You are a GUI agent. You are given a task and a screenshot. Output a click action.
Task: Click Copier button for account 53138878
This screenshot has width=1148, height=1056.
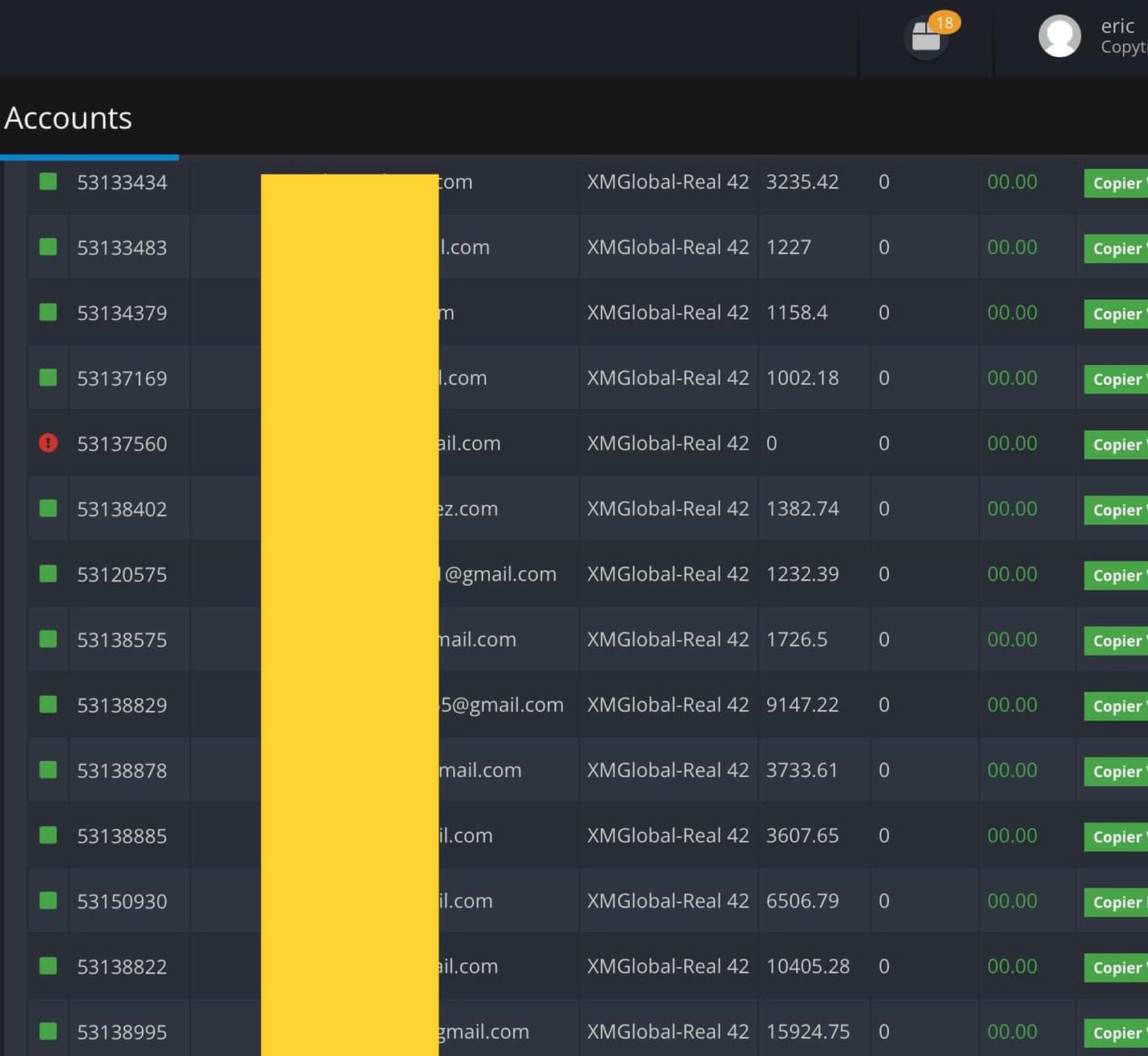(x=1116, y=771)
